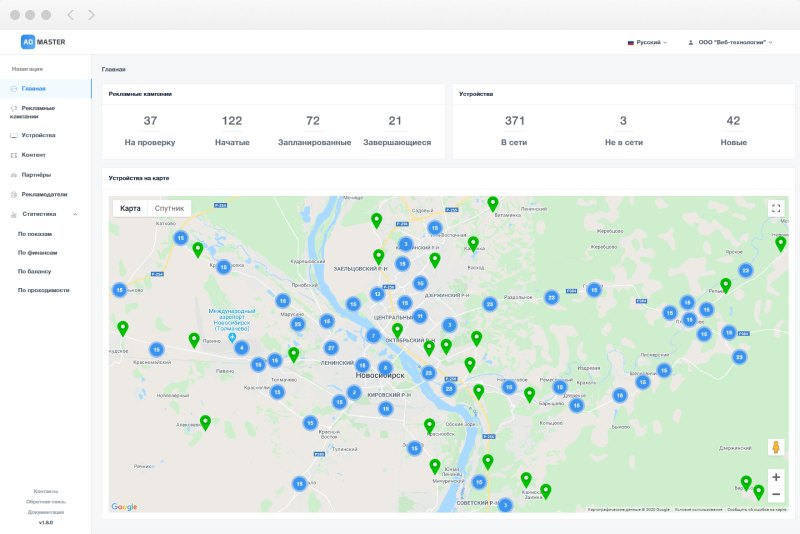
Task: Zoom out the map with minus button
Action: tap(776, 494)
